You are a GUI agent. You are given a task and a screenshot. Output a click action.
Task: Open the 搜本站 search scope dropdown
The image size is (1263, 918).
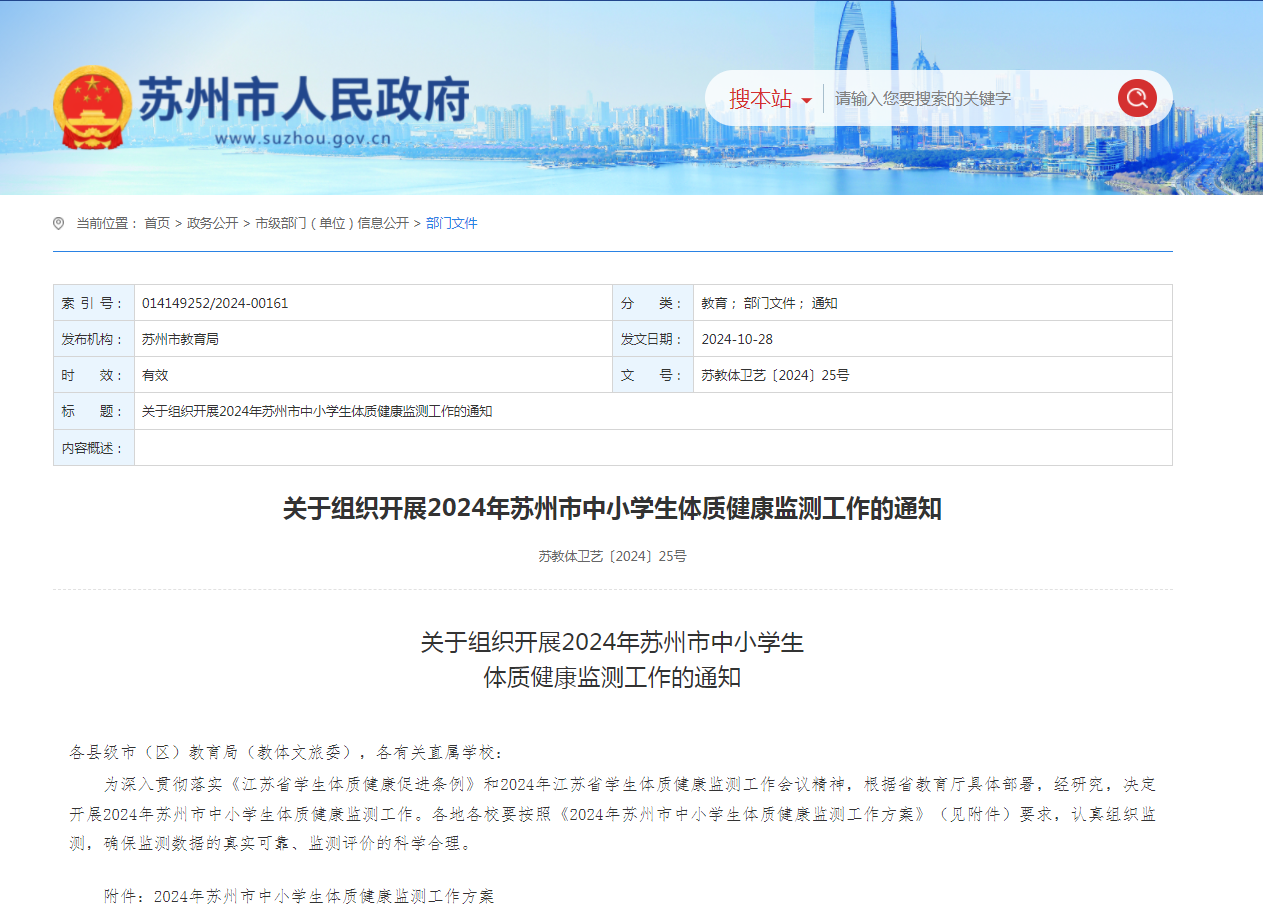760,99
